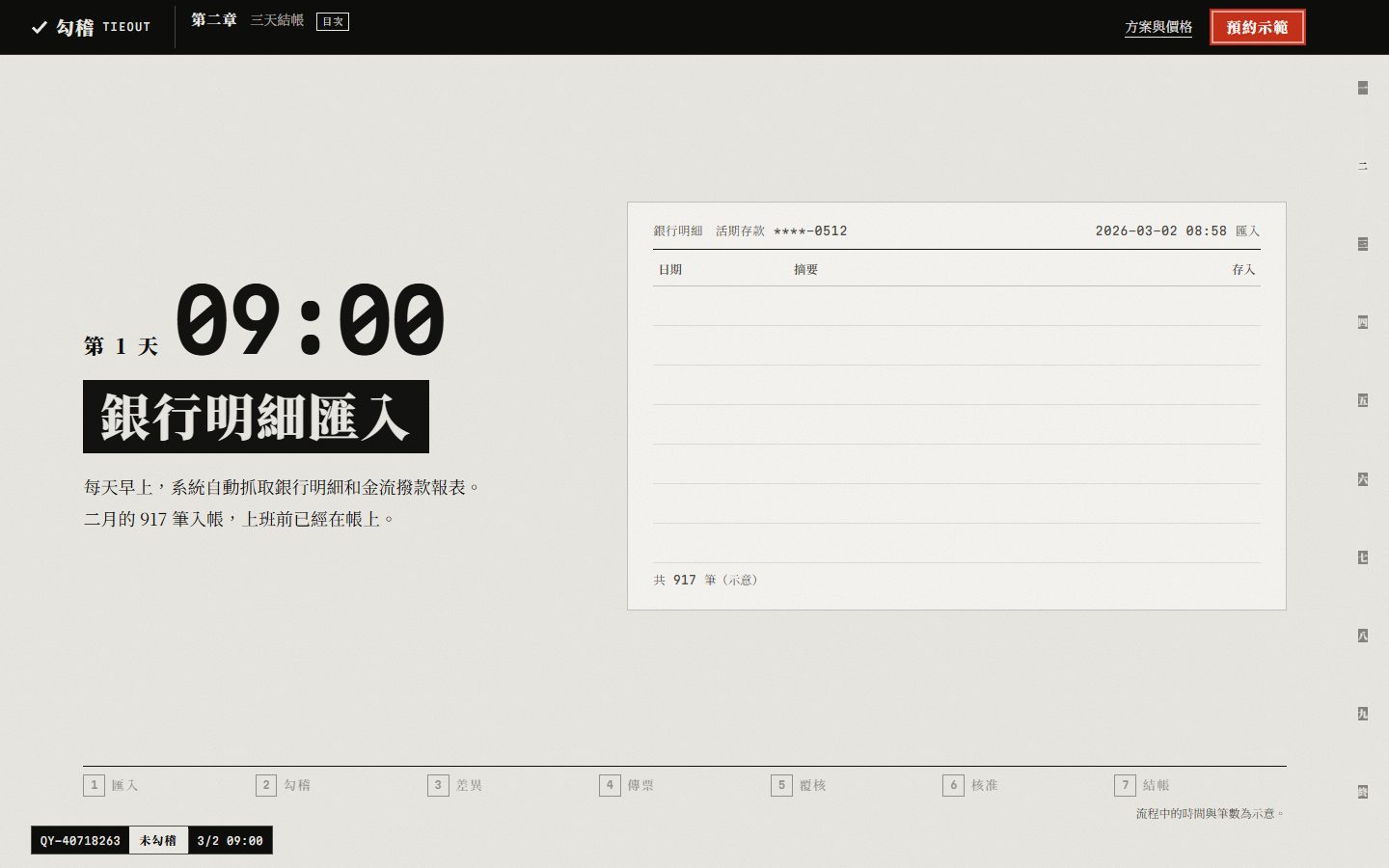The width and height of the screenshot is (1389, 868).
Task: Click the 摘要 column header
Action: click(x=805, y=270)
